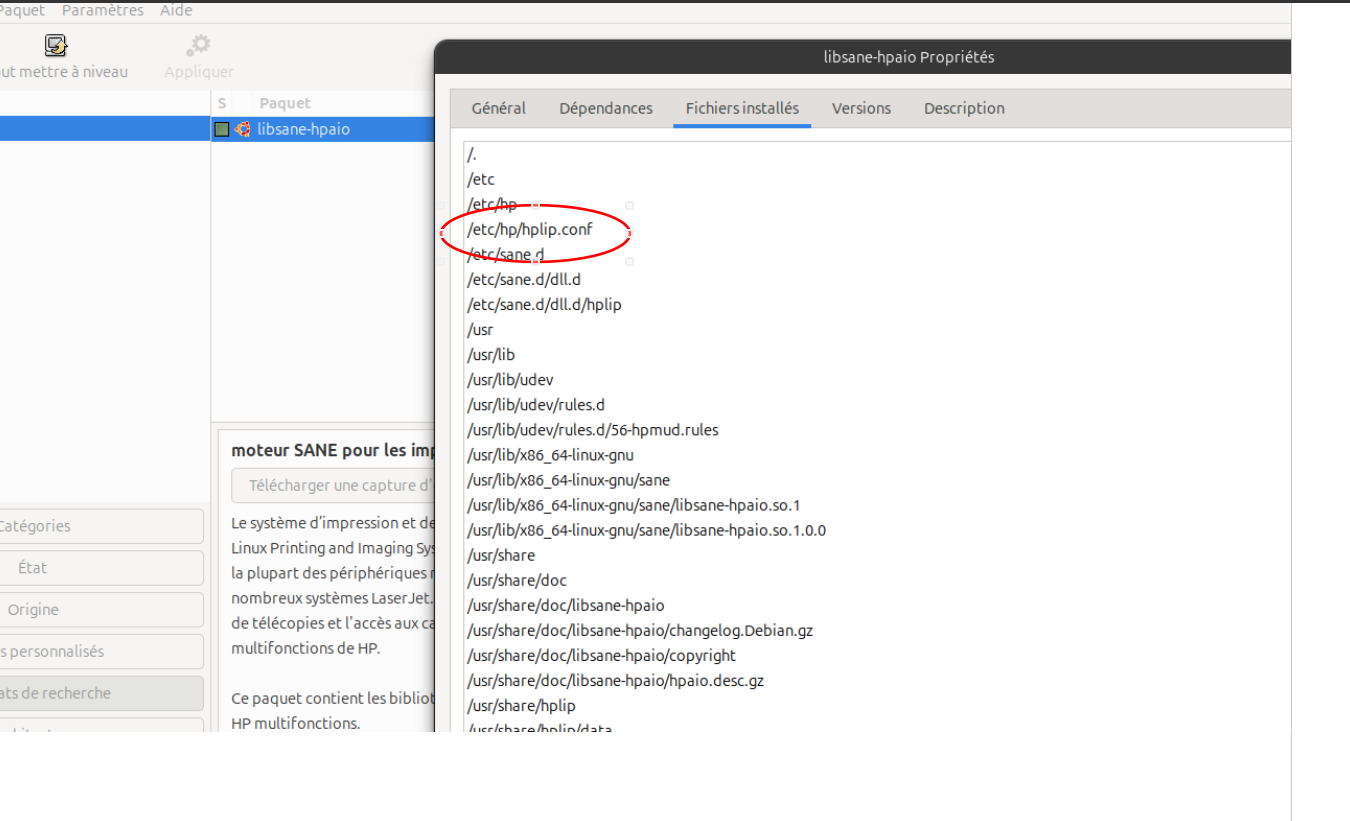Click the /etc line in file list
The width and height of the screenshot is (1350, 821).
pos(481,179)
